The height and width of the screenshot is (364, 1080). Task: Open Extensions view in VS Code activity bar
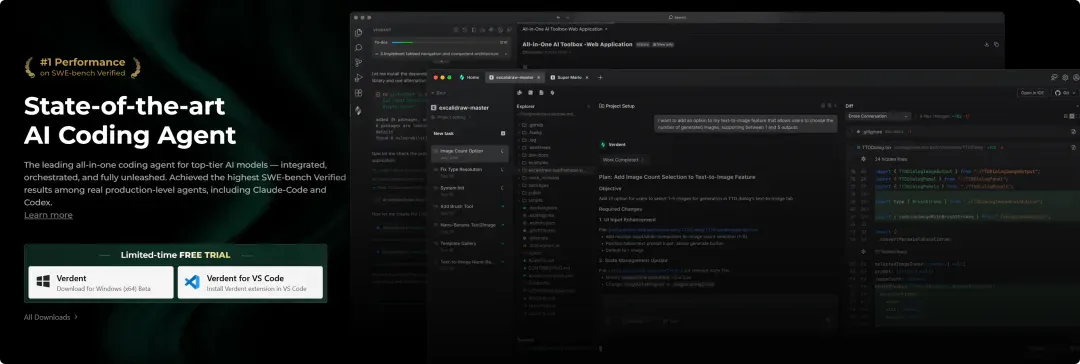358,93
